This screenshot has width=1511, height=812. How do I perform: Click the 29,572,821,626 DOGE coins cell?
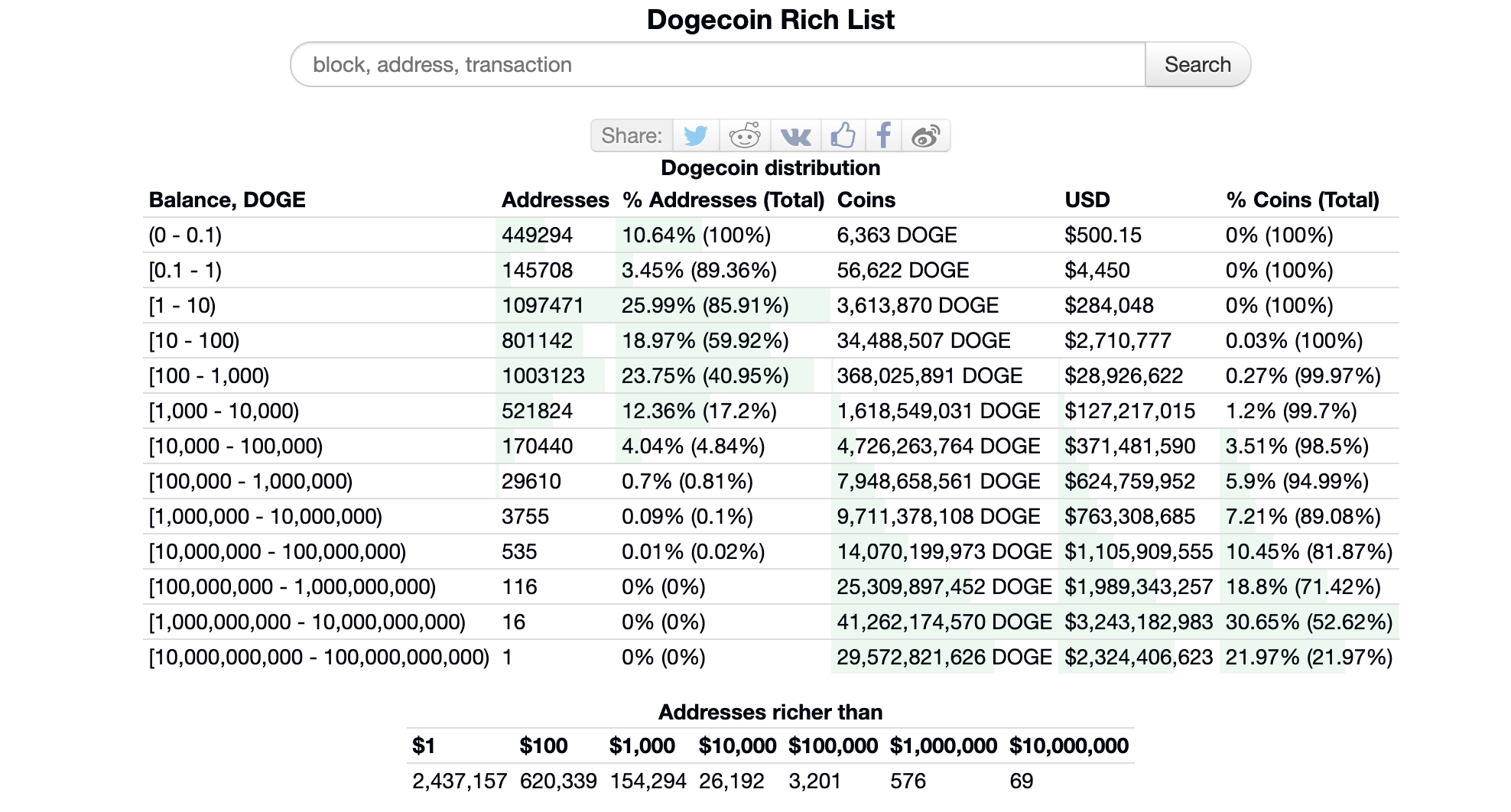[944, 658]
